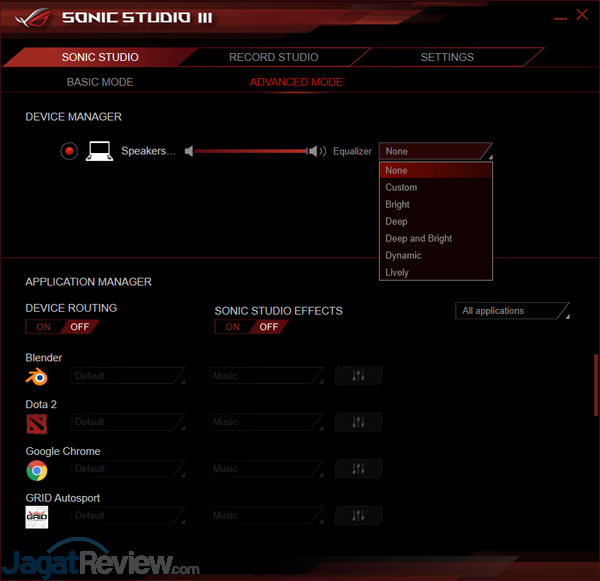Image resolution: width=600 pixels, height=581 pixels.
Task: Open GRID Autosport's Music effect dropdown
Action: coord(266,515)
